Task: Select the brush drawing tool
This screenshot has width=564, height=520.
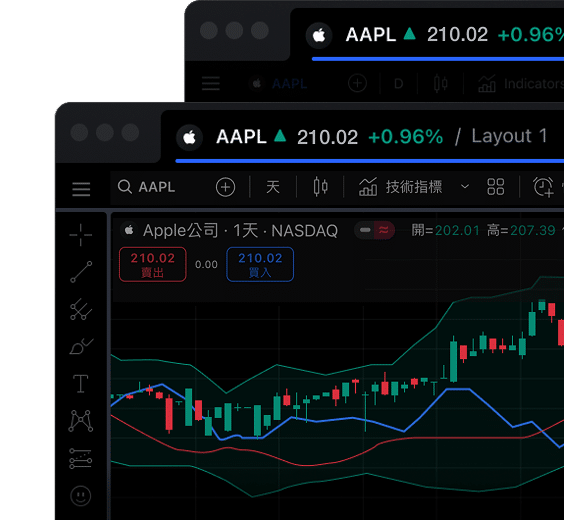Action: pos(81,347)
